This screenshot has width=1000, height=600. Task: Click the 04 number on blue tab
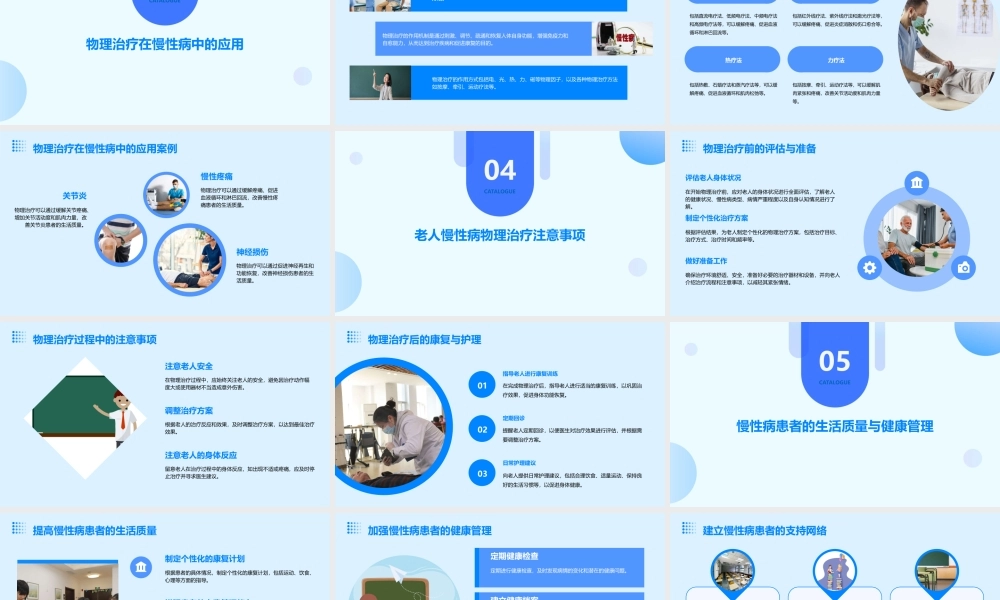[x=499, y=170]
